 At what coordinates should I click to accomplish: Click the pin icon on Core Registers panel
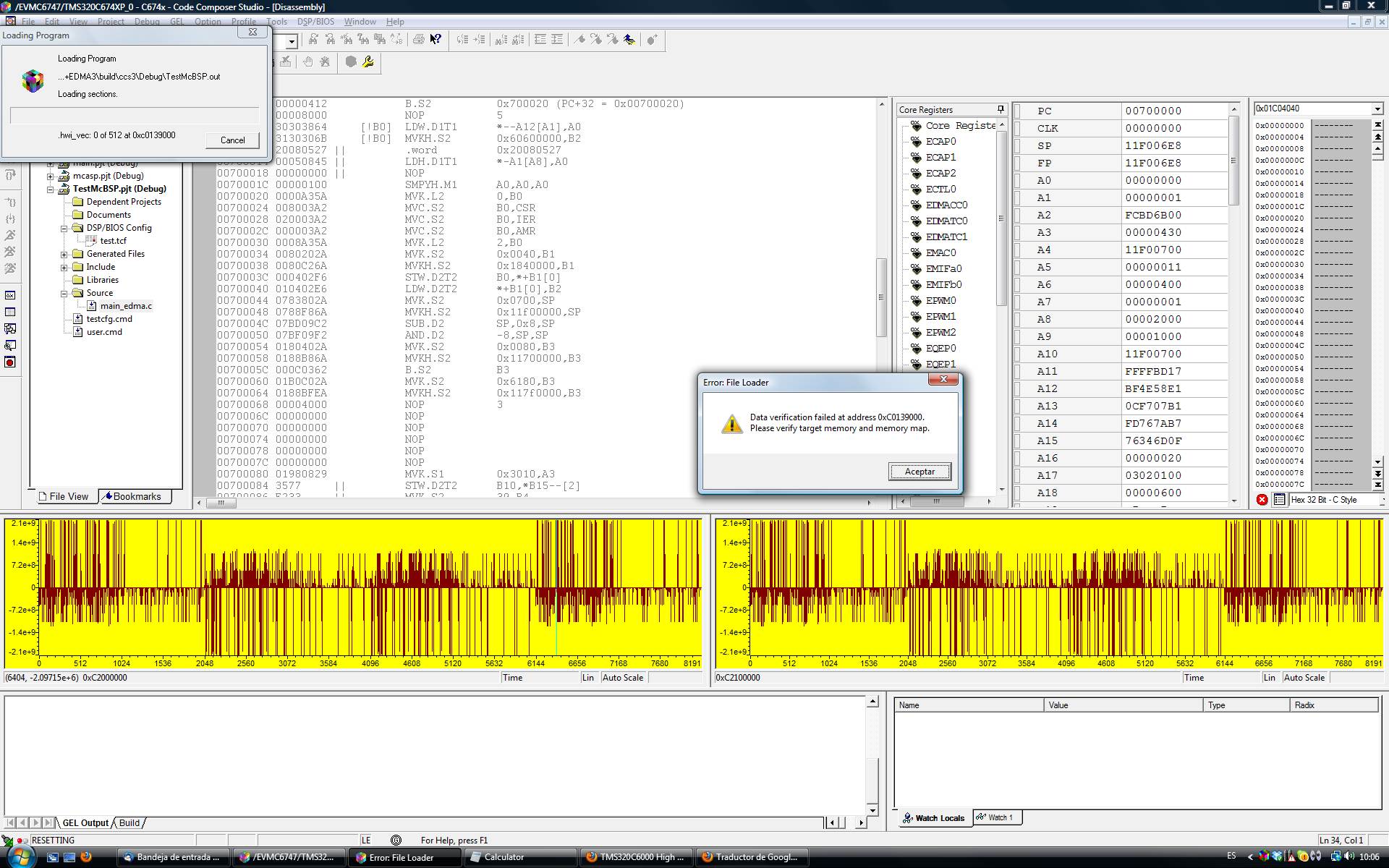pos(1001,109)
